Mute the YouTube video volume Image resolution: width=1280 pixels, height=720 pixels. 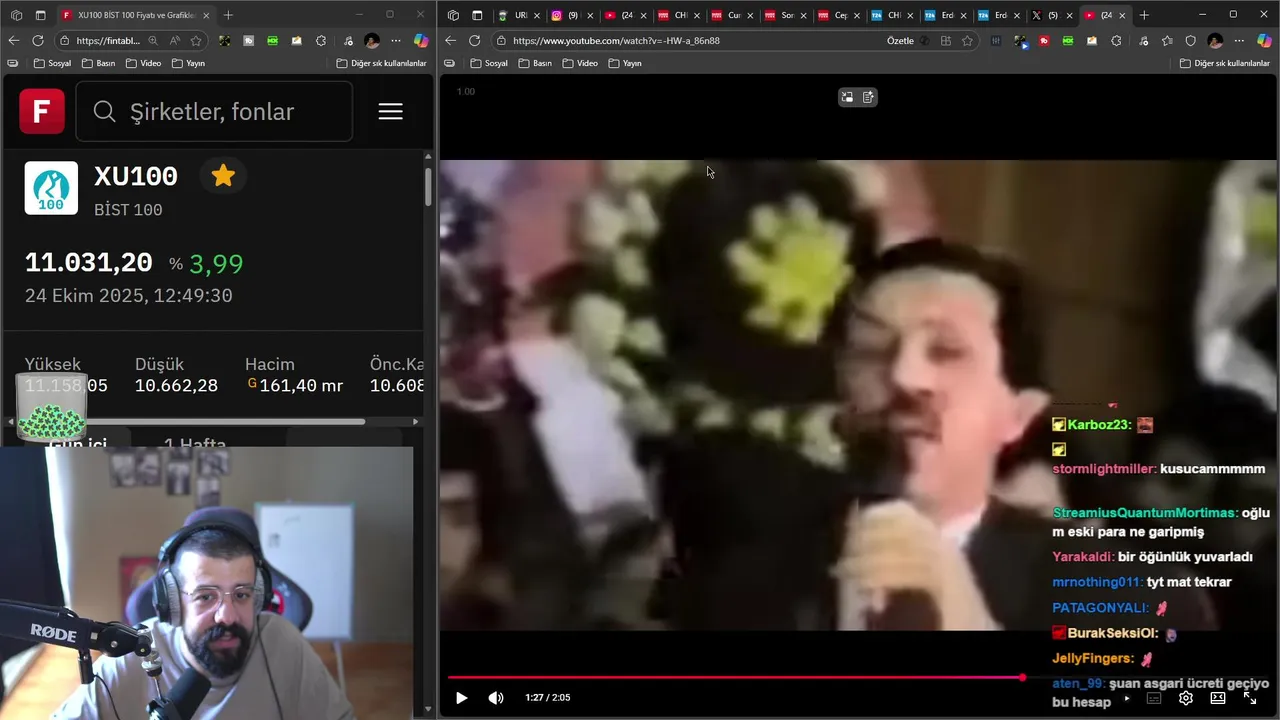[495, 698]
